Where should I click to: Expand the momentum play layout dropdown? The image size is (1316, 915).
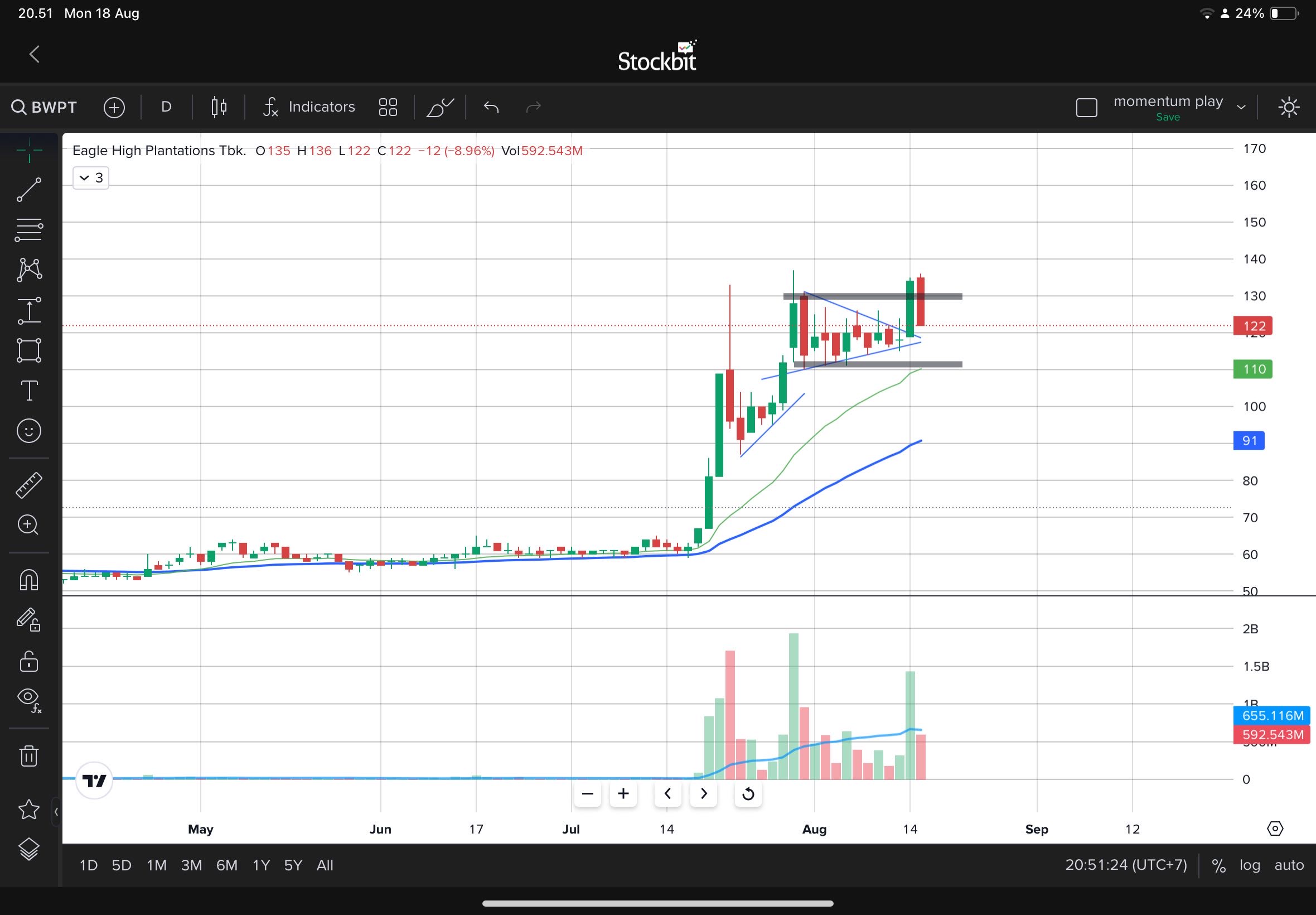1241,107
